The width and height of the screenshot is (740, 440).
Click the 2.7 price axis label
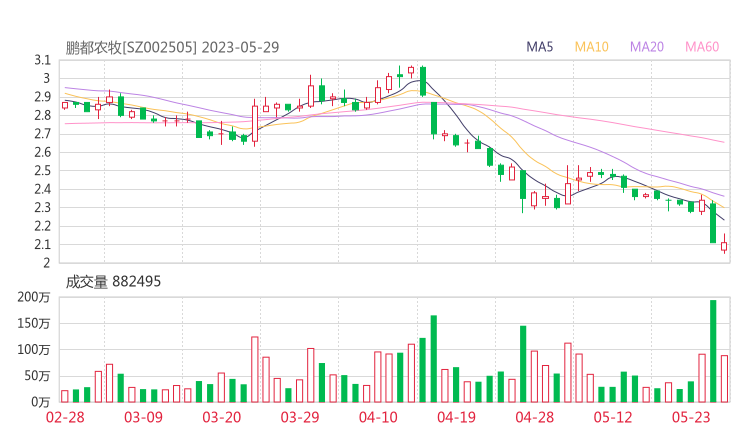click(x=42, y=134)
